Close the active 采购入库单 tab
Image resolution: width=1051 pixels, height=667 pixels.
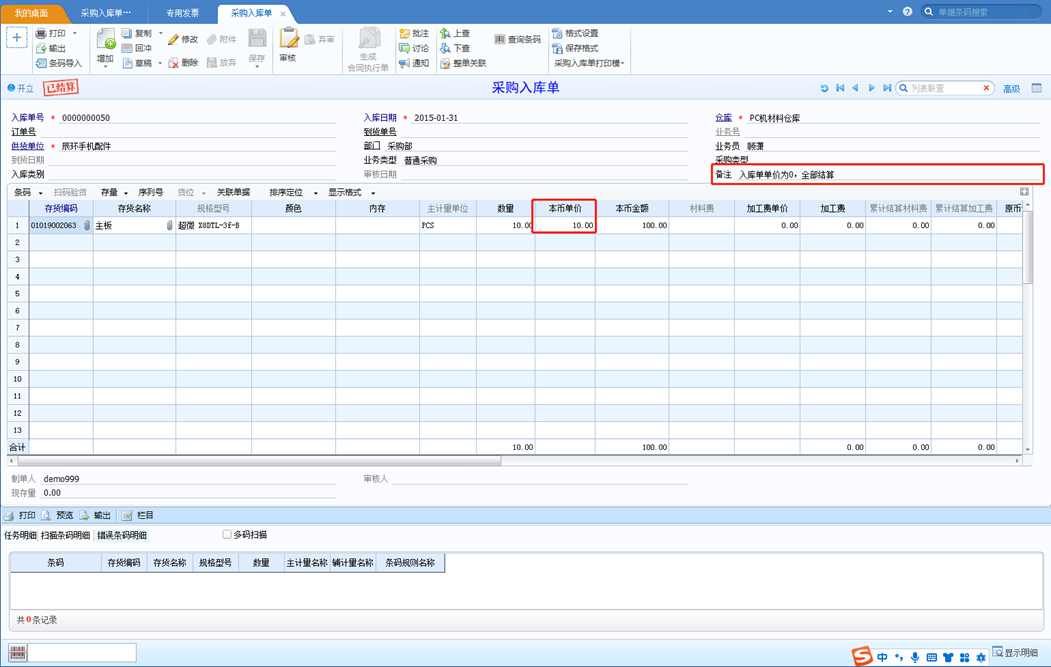coord(283,13)
